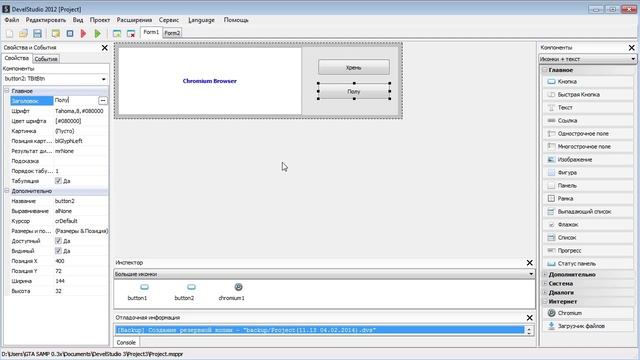Viewport: 640px width, 360px height.
Task: Create a new project via toolbar icon
Action: 9,33
